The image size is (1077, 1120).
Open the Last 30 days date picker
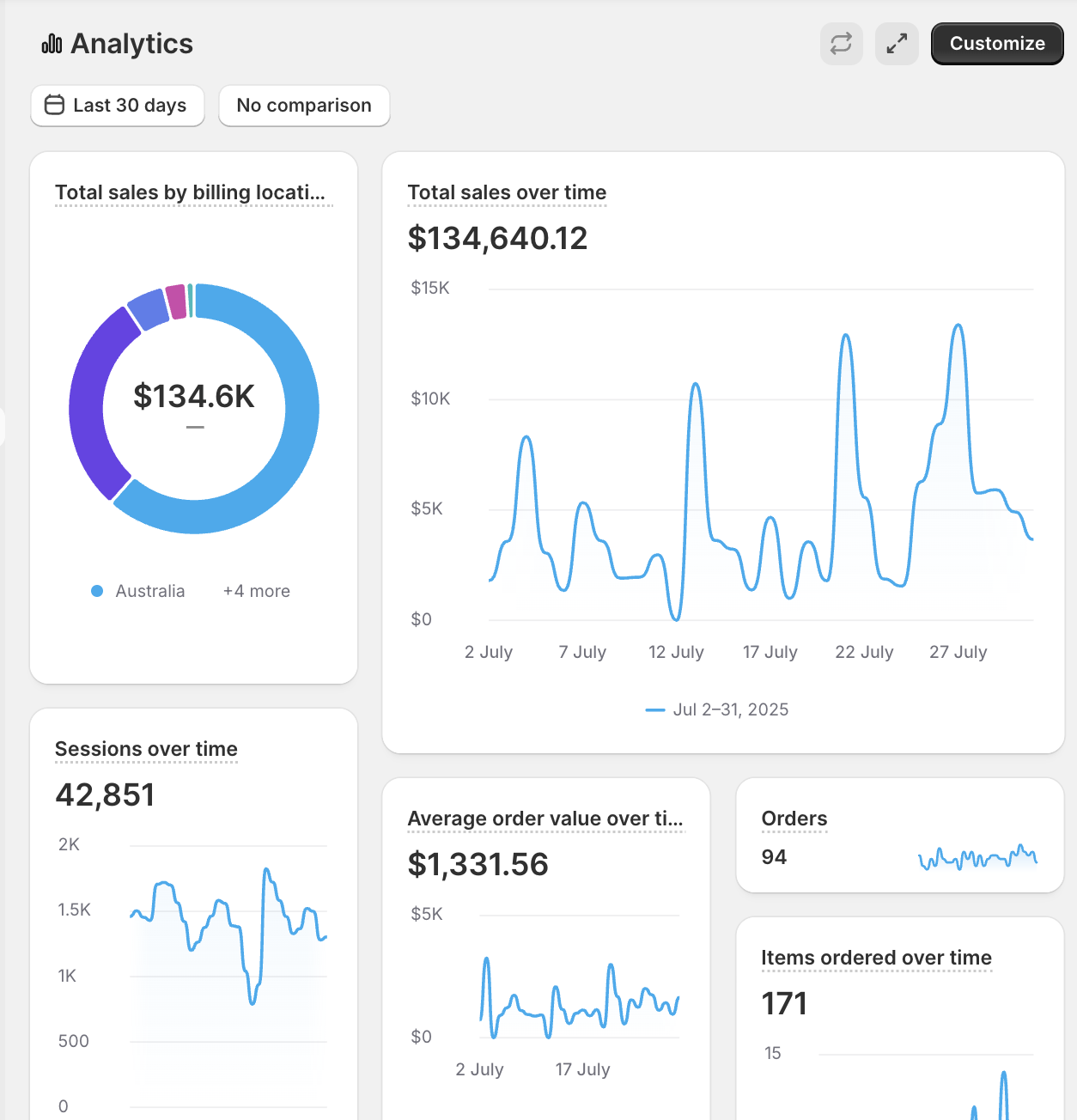118,106
